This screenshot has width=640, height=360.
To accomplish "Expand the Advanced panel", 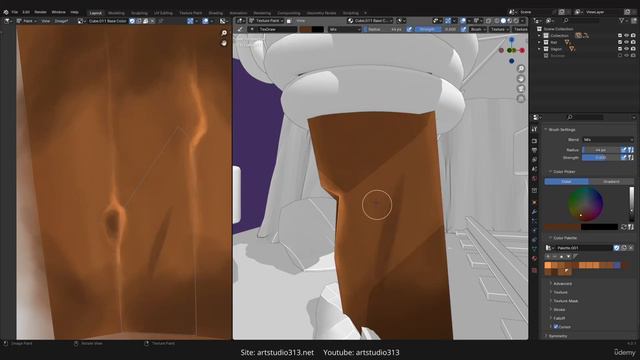I will point(562,284).
